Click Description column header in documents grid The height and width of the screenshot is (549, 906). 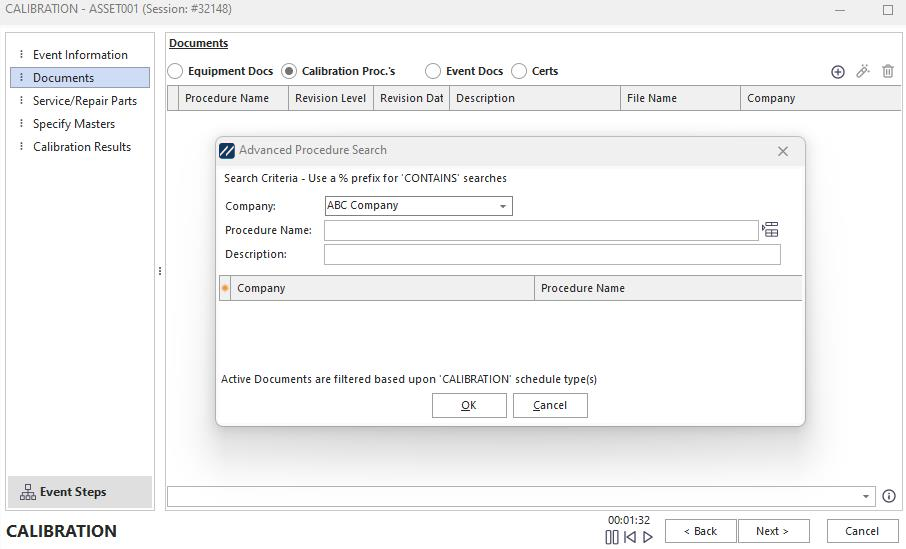(x=535, y=98)
